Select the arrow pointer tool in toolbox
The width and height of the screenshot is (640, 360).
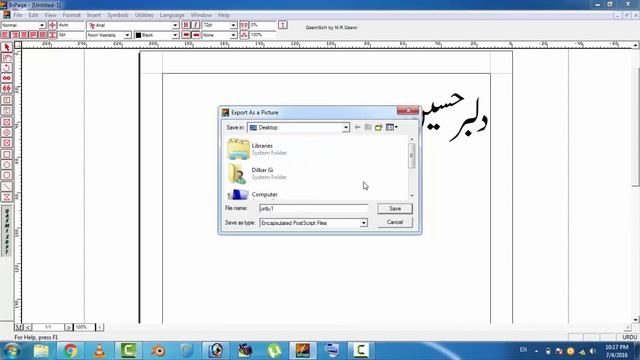pos(7,47)
